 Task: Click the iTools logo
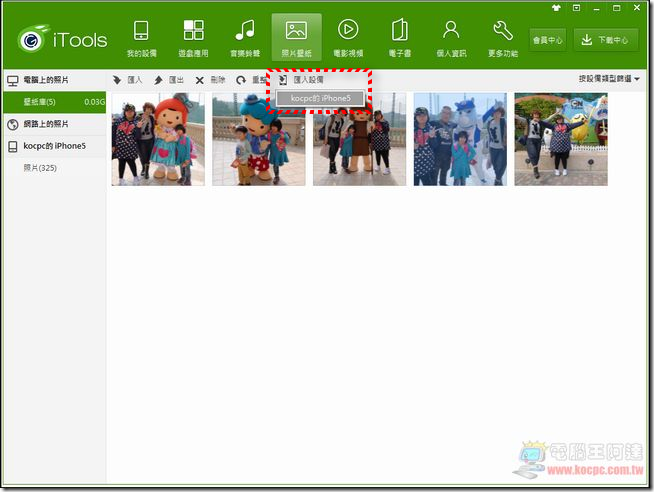(x=63, y=39)
